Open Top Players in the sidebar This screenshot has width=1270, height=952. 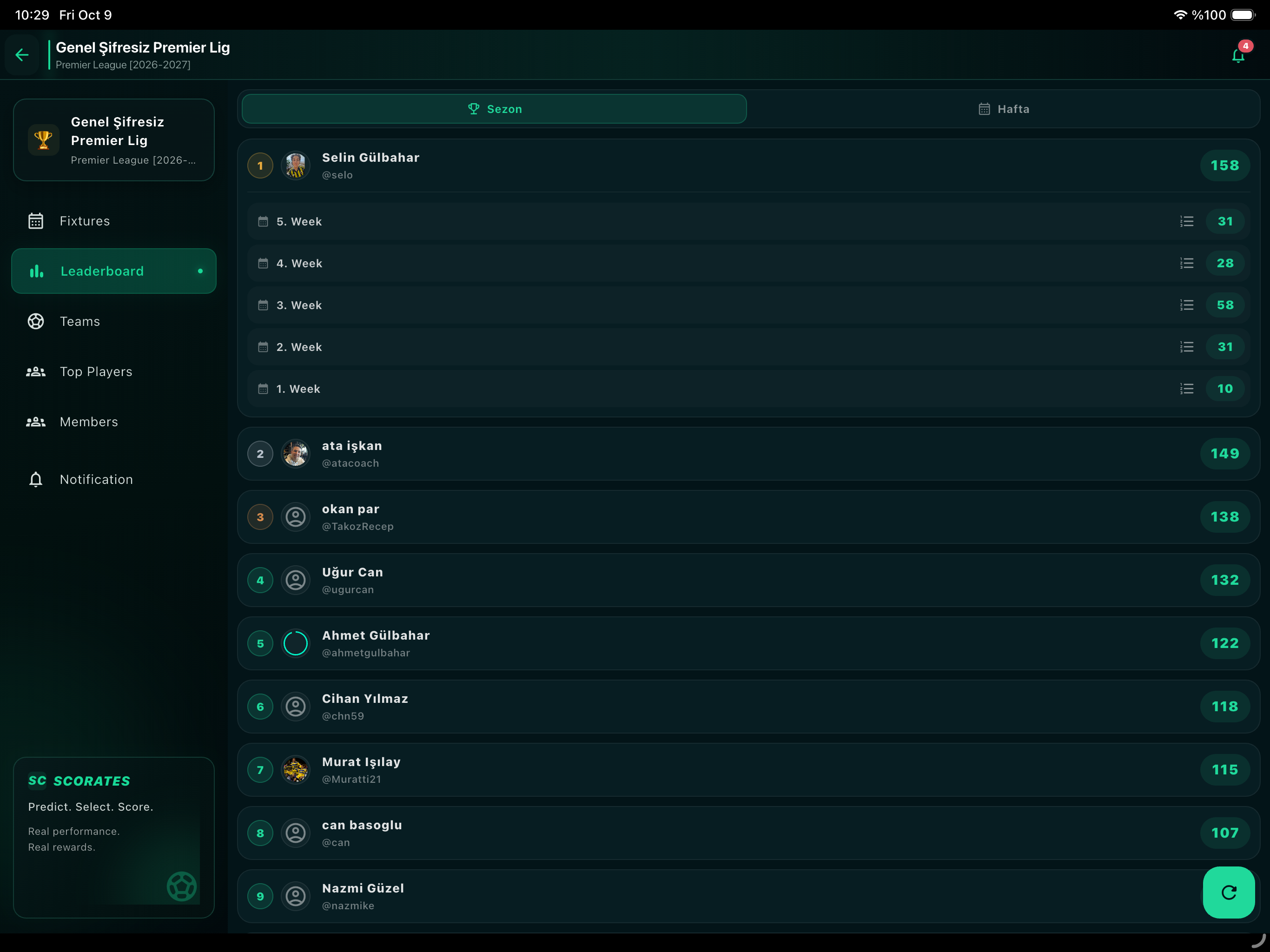(114, 371)
